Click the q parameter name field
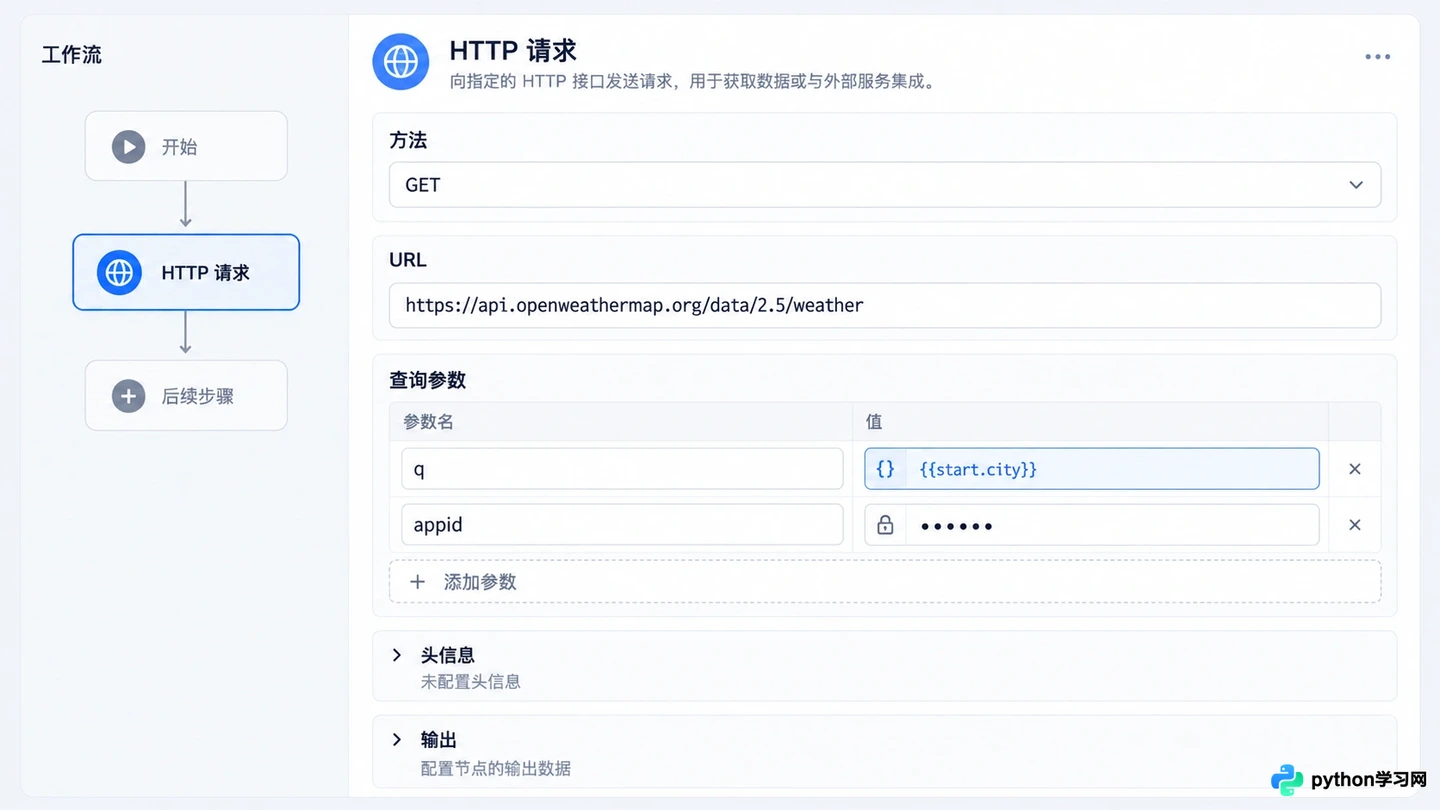This screenshot has width=1440, height=810. [622, 469]
